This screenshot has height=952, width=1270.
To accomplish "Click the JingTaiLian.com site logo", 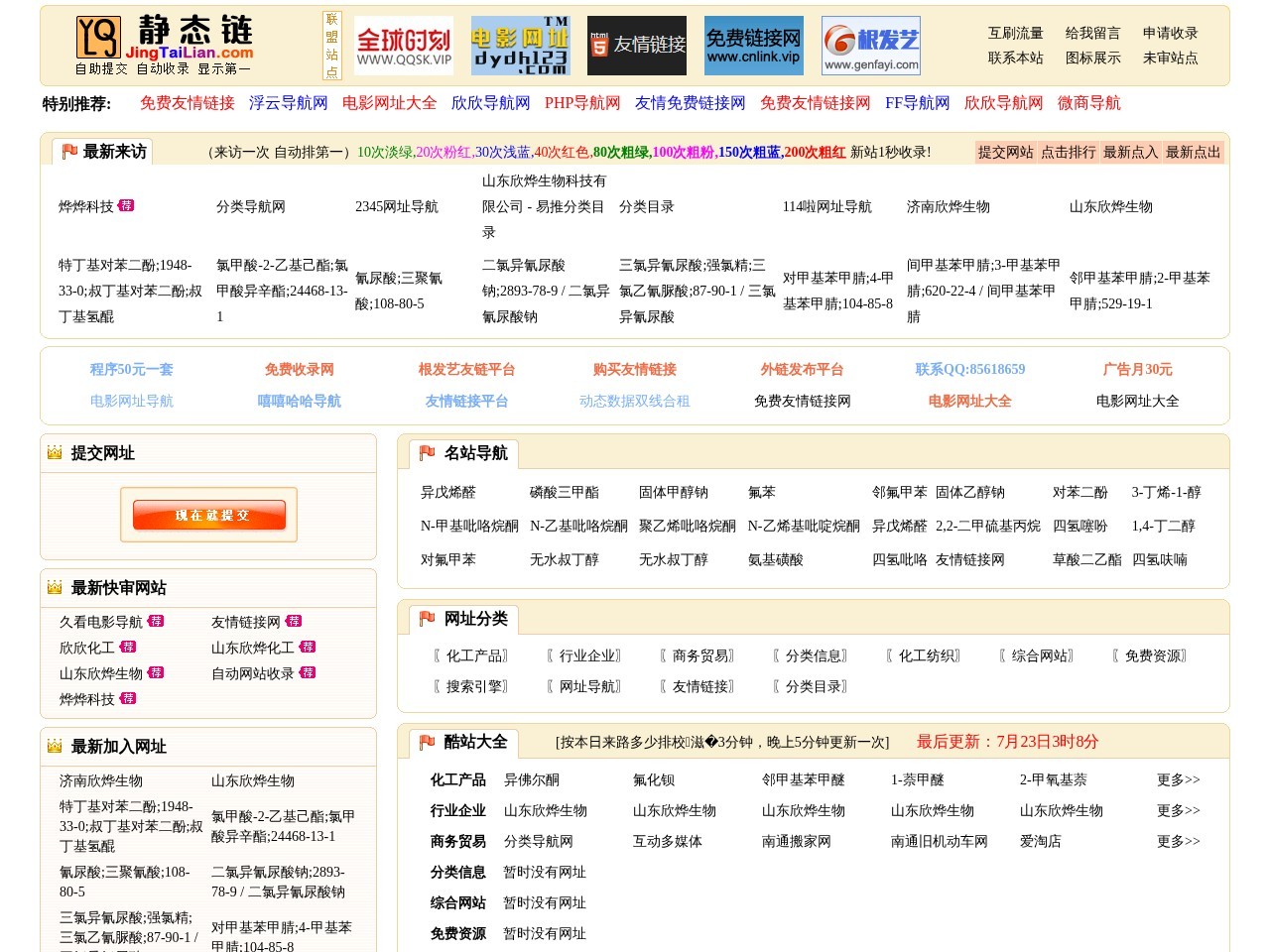I will [165, 46].
